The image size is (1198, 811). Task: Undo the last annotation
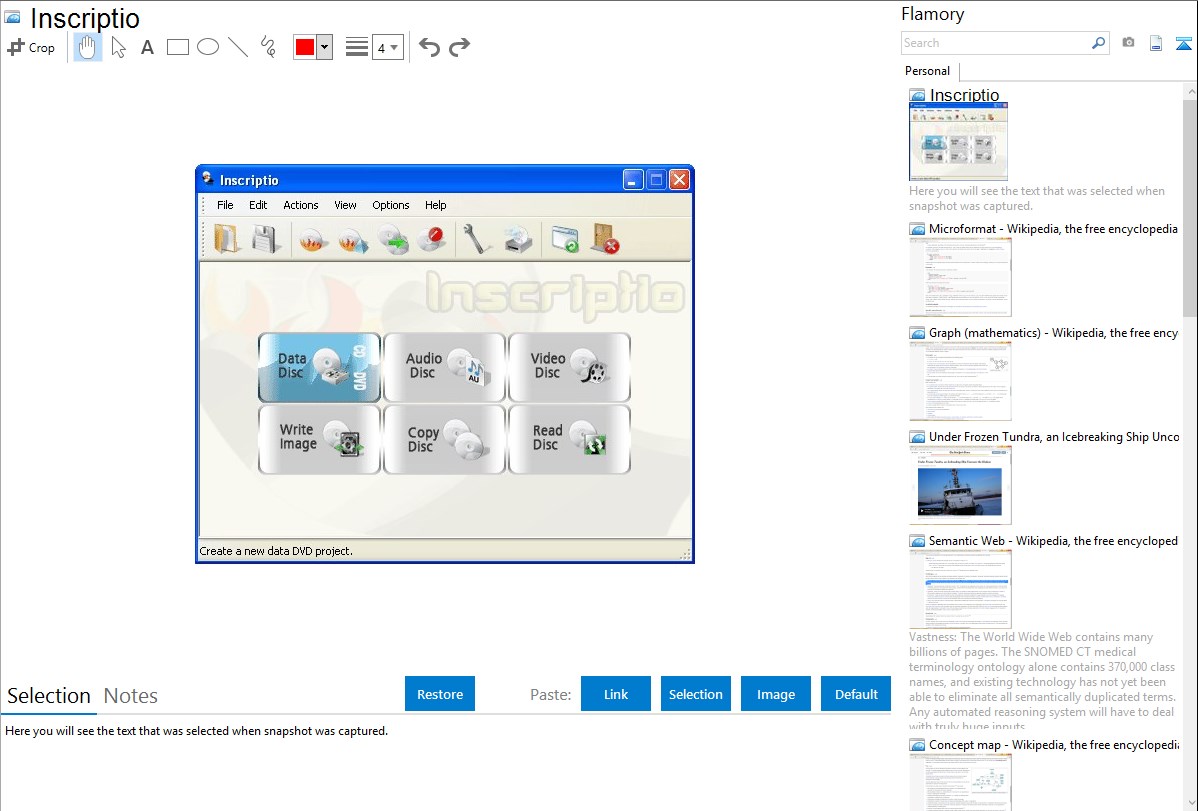(x=429, y=47)
